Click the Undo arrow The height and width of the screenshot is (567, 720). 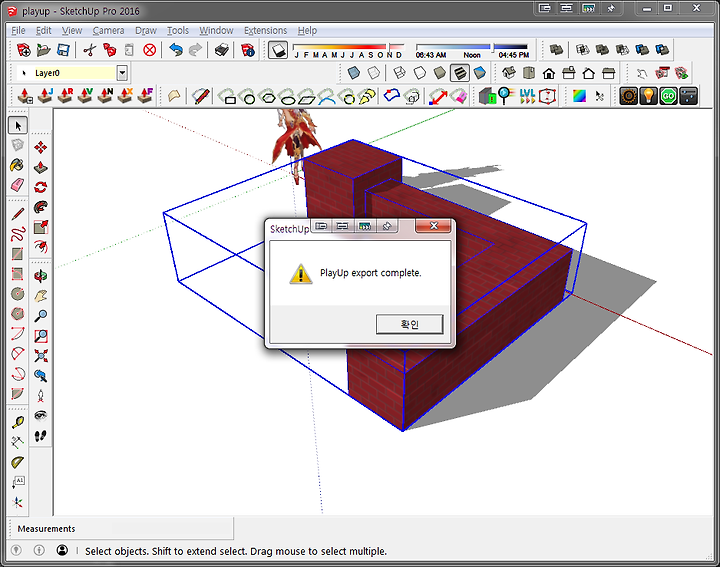click(x=176, y=50)
